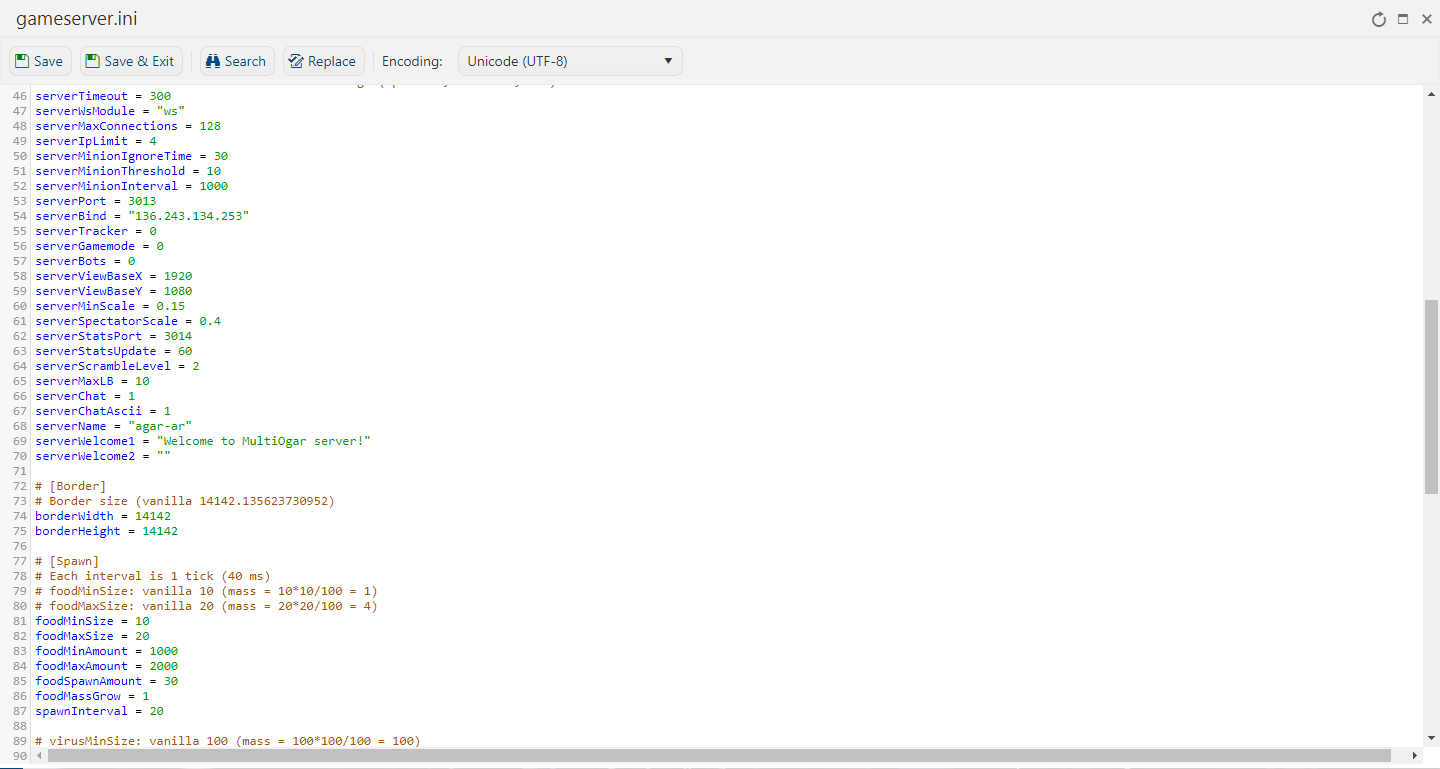Click the scroll left arrow at bottom
1440x769 pixels.
click(41, 756)
